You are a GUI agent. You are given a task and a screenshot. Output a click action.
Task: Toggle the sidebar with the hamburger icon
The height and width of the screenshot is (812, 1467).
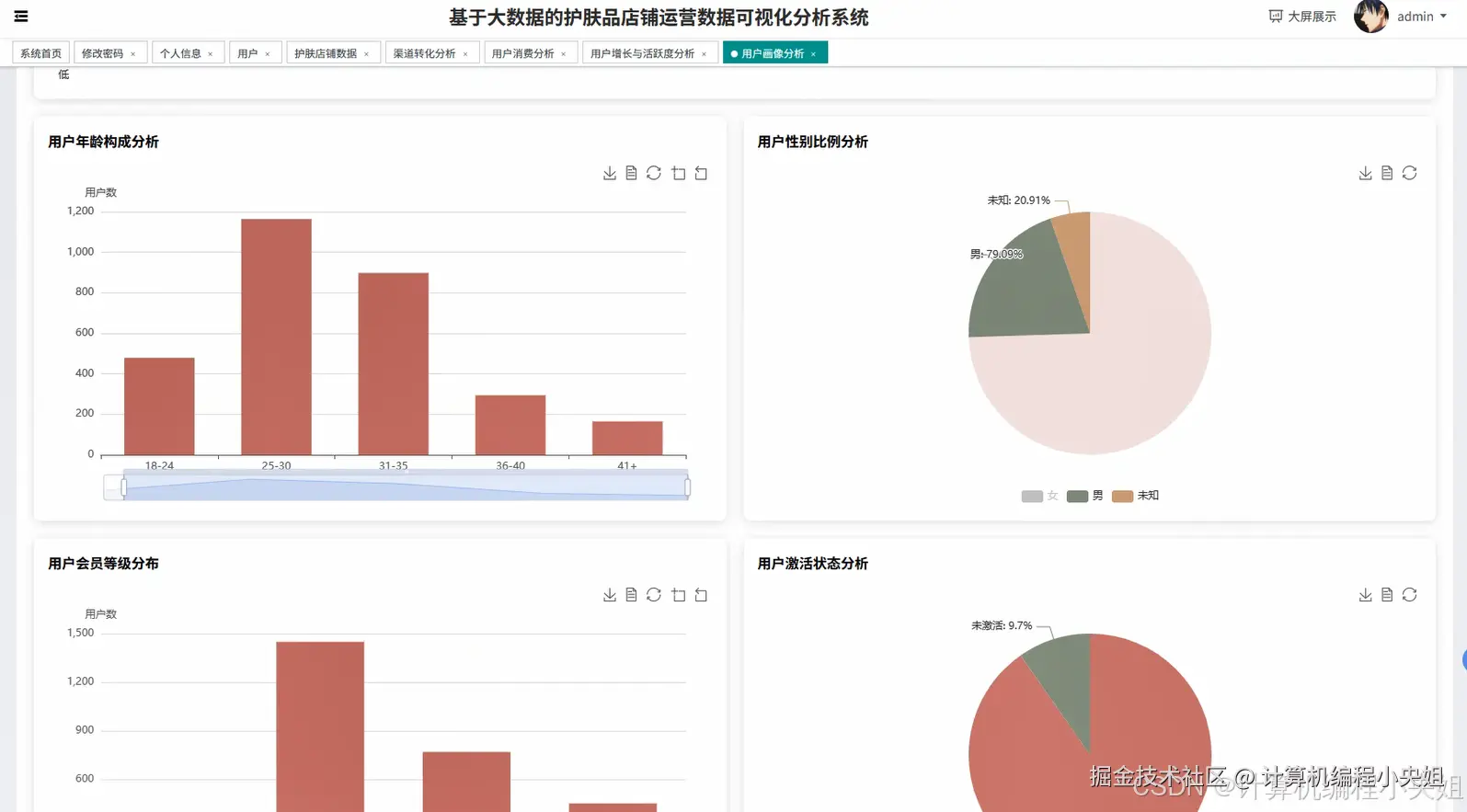pos(21,17)
